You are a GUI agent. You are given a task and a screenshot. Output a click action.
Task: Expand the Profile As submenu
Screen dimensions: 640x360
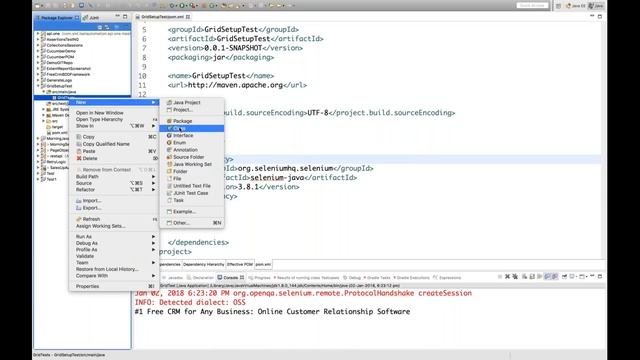114,249
